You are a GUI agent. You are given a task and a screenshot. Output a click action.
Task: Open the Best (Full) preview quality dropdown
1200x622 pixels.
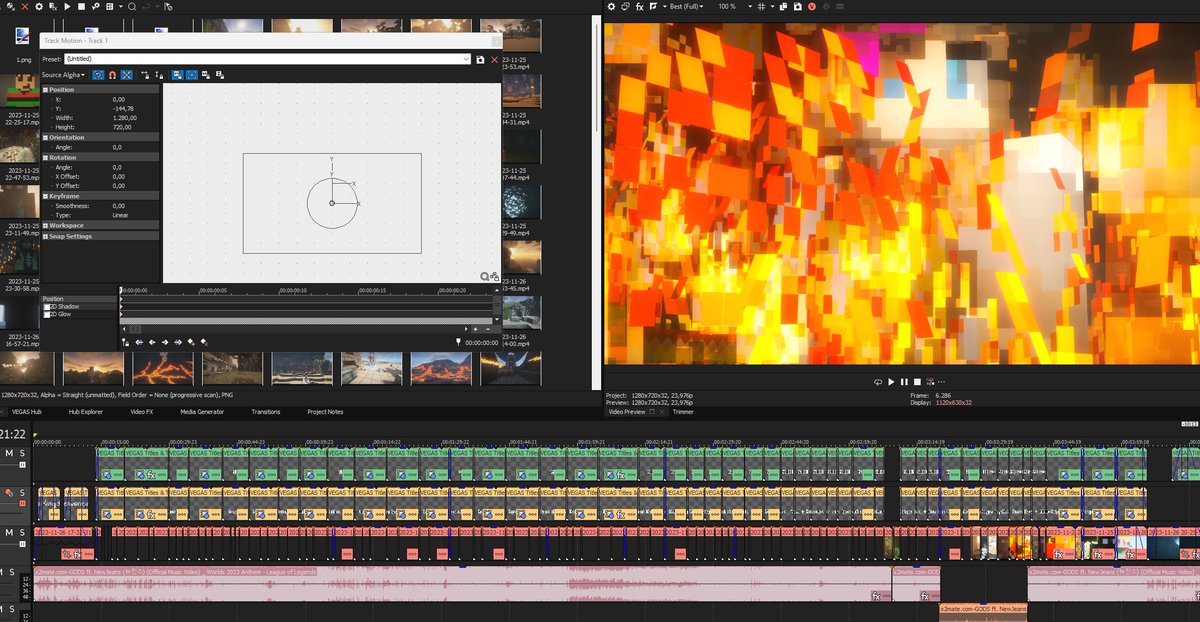tap(686, 6)
